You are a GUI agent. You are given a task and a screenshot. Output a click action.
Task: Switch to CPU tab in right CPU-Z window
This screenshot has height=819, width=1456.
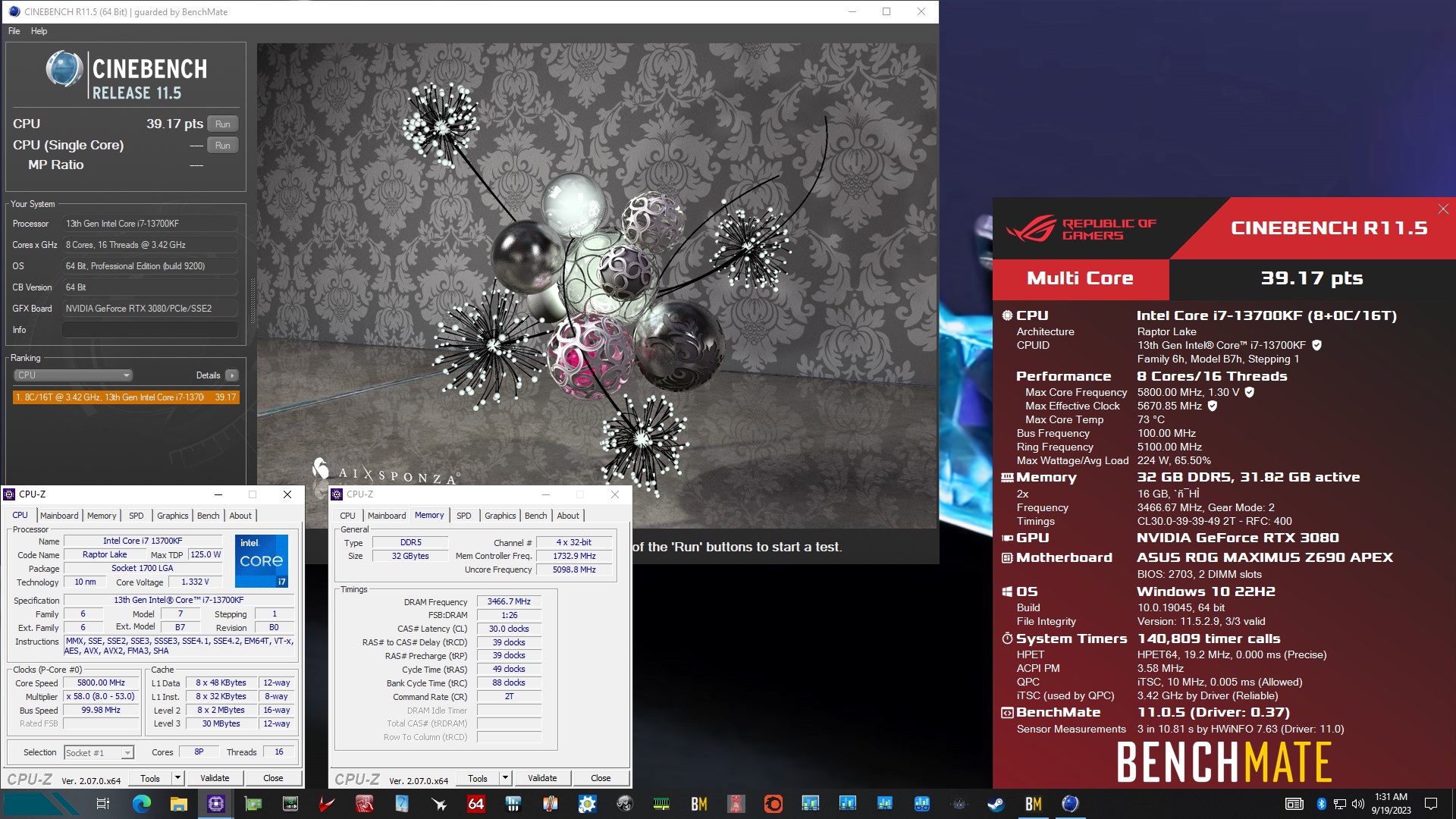click(347, 516)
